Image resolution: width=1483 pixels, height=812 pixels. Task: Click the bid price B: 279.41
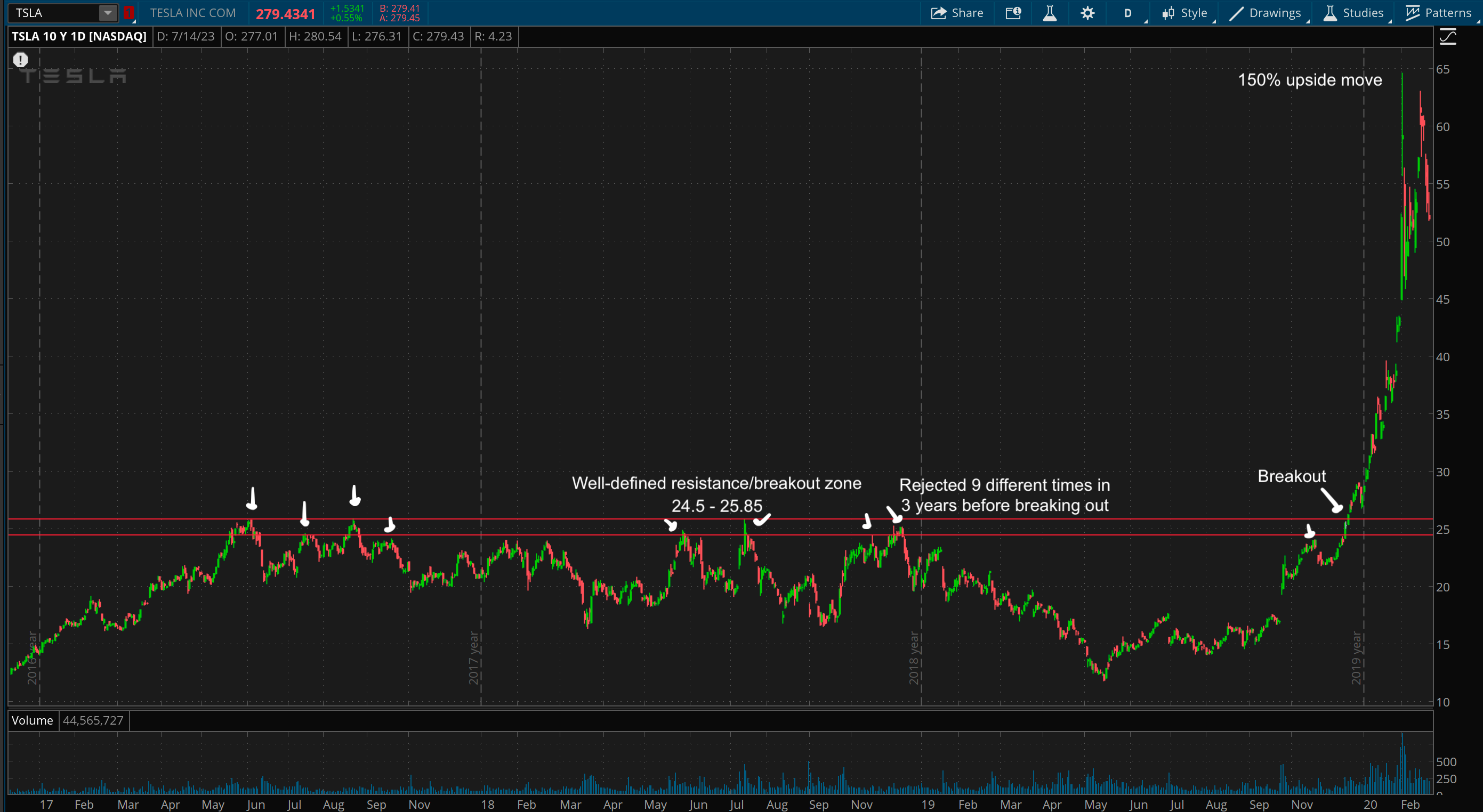pyautogui.click(x=400, y=8)
